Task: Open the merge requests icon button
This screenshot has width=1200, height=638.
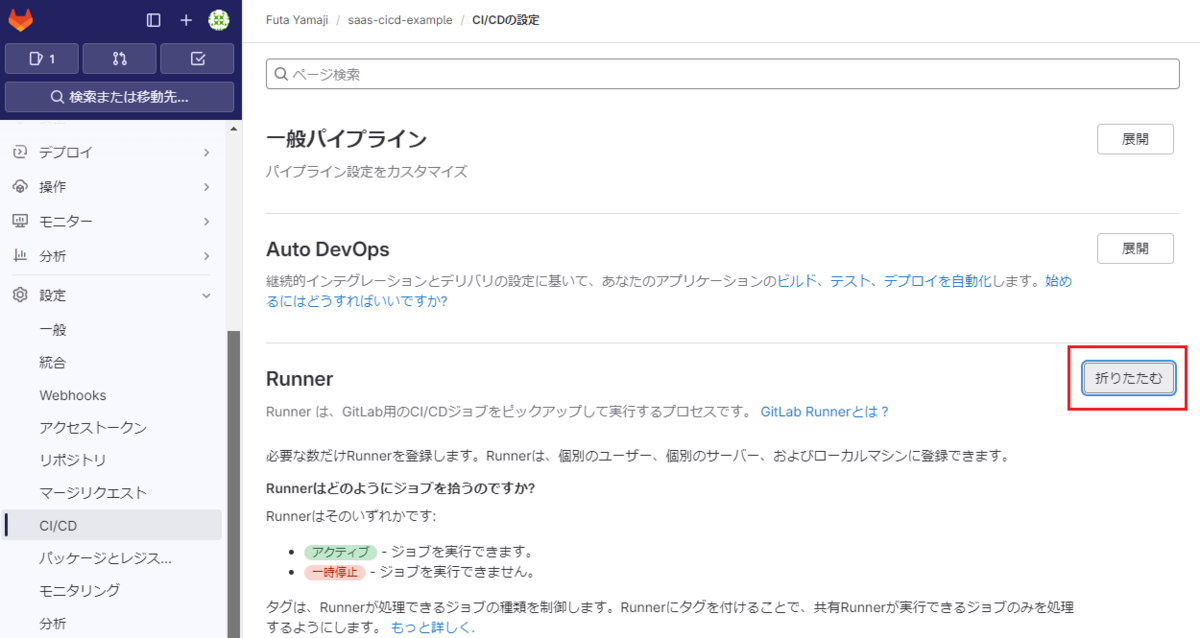Action: pos(119,59)
